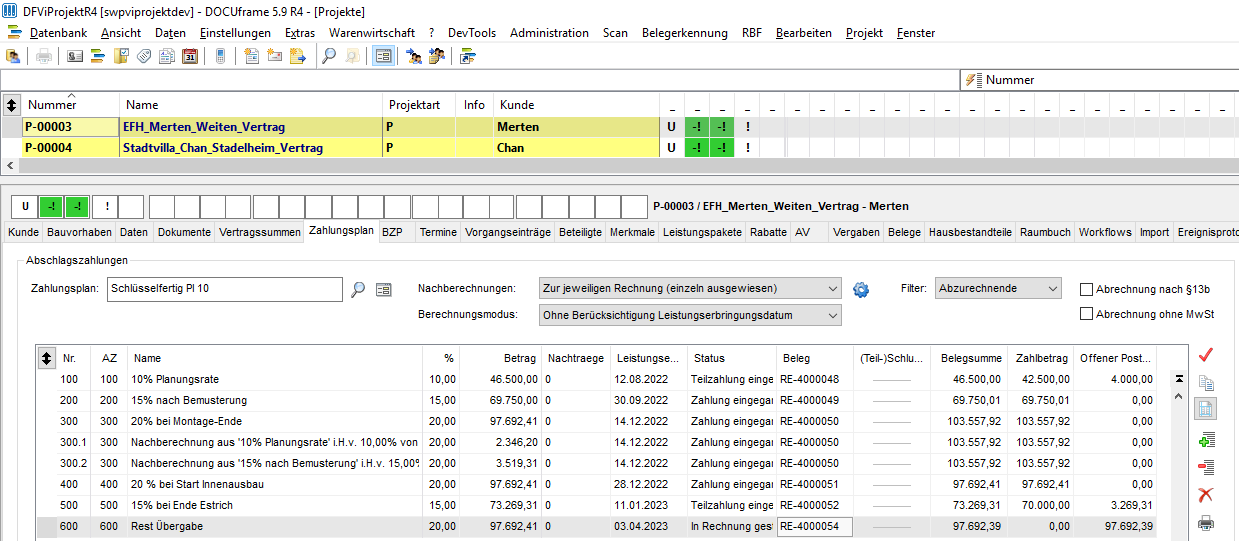Click the magnifier search icon in main toolbar
This screenshot has width=1239, height=541.
click(x=329, y=56)
